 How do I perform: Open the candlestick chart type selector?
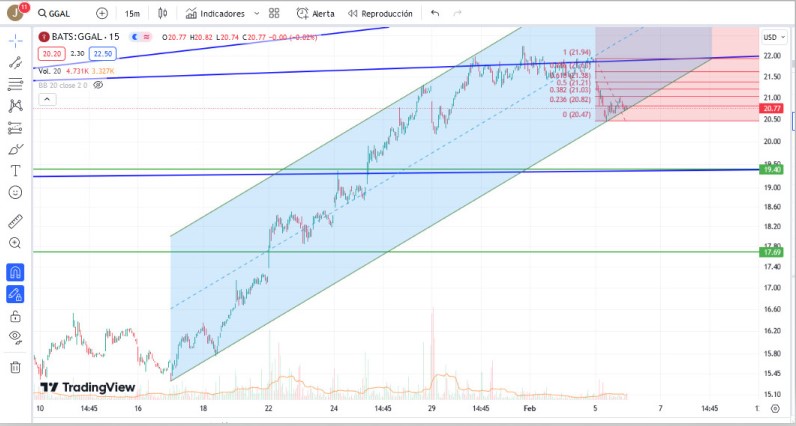tap(162, 14)
